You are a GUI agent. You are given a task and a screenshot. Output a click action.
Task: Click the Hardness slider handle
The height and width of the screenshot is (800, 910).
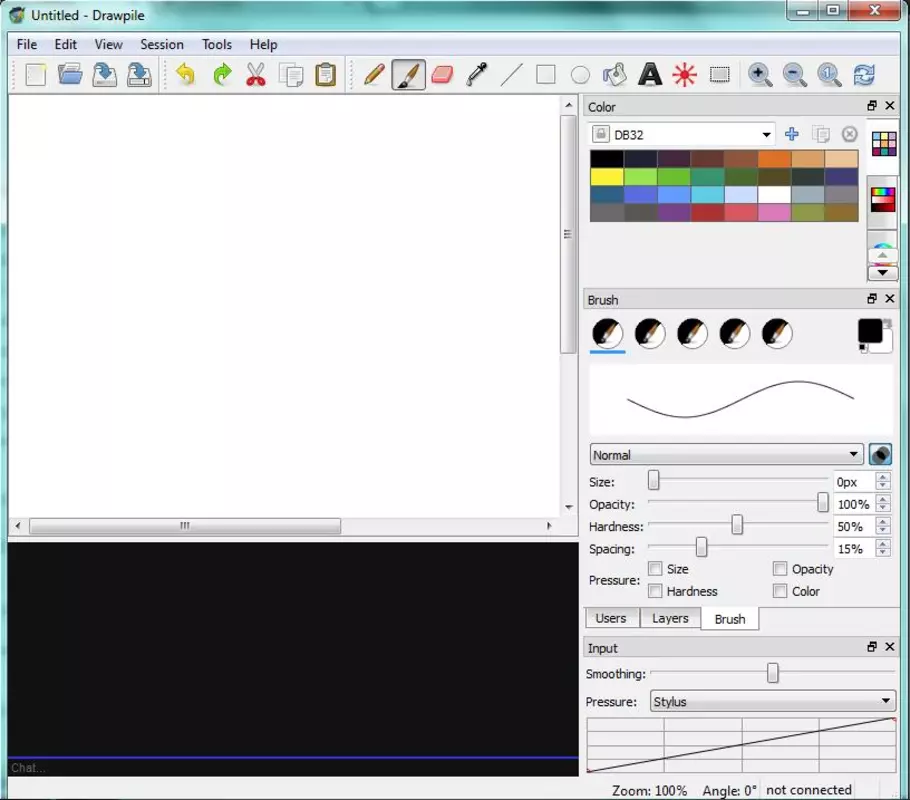(737, 525)
